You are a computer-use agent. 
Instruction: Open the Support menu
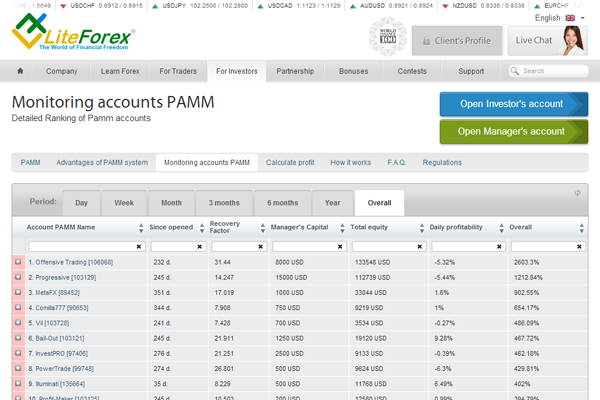click(x=471, y=71)
